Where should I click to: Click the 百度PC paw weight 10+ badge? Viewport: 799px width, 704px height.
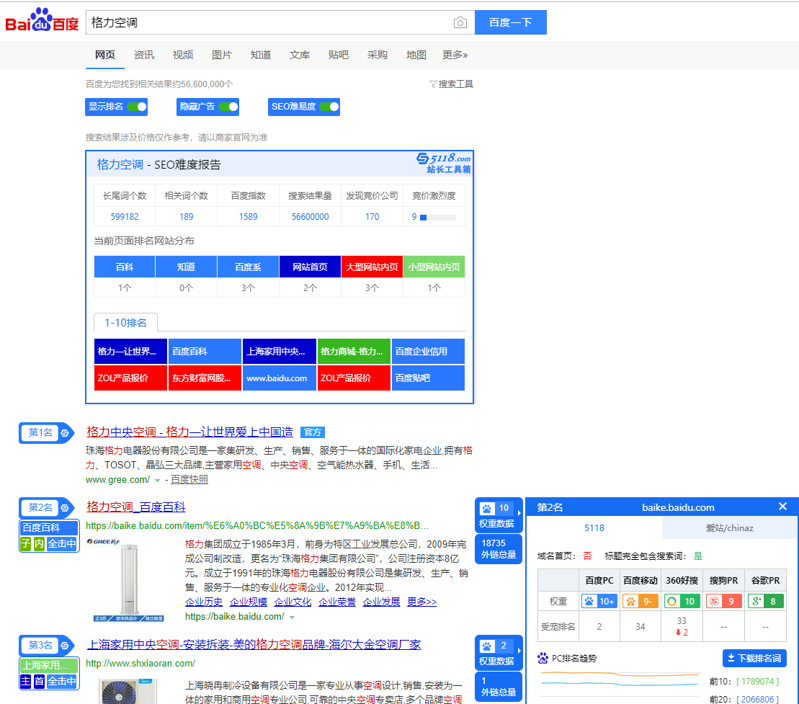599,601
